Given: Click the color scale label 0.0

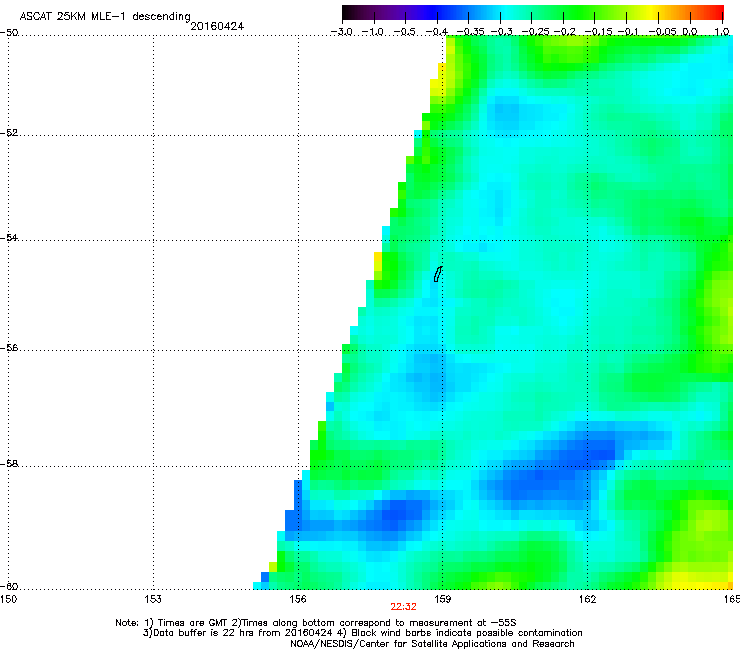Looking at the screenshot, I should click(x=690, y=32).
